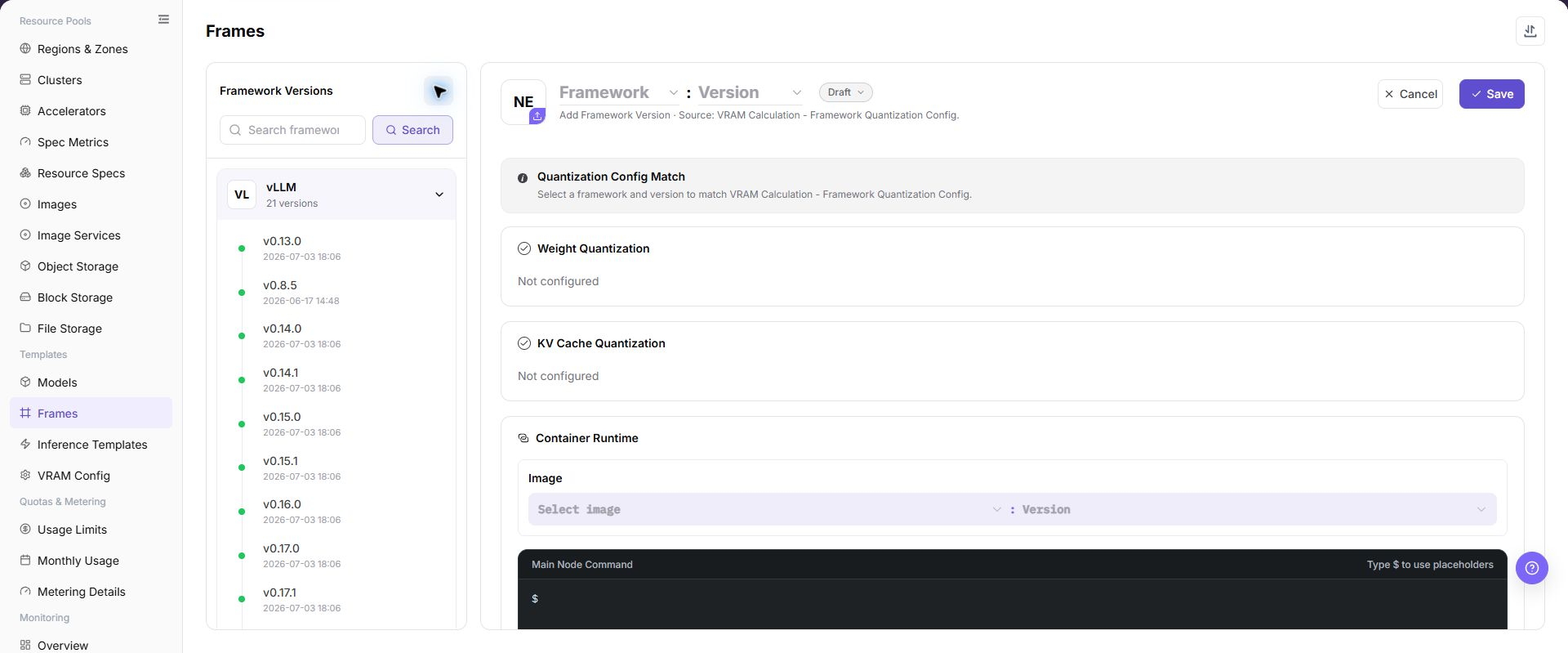This screenshot has width=1568, height=653.
Task: Click the '21 versions' label
Action: 292,204
